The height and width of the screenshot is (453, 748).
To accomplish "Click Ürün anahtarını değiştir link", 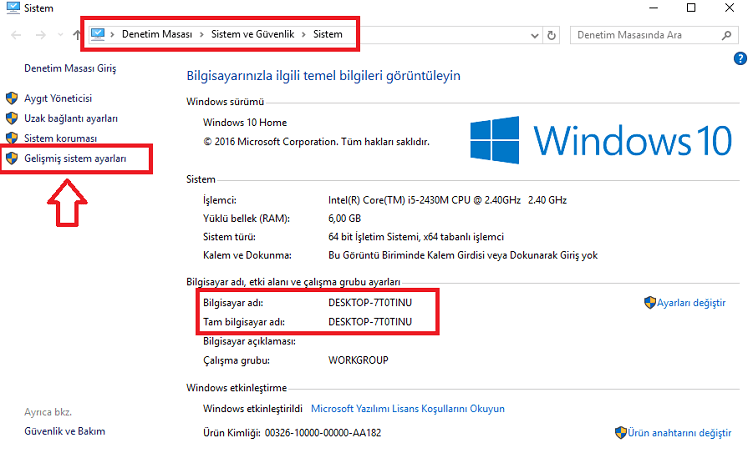I will pos(679,432).
